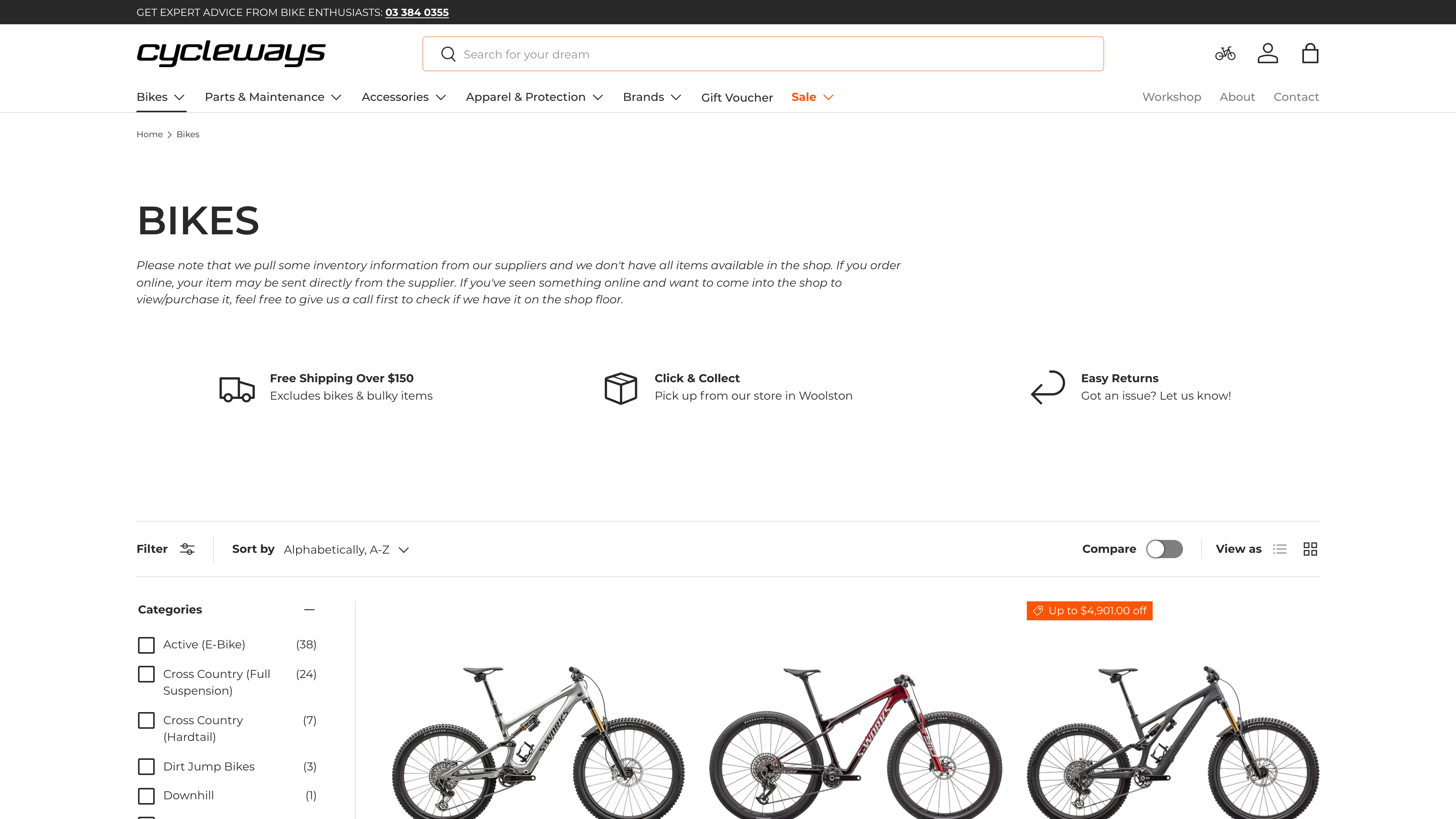Screen dimensions: 1456x819
Task: Open the account icon
Action: 1268,54
